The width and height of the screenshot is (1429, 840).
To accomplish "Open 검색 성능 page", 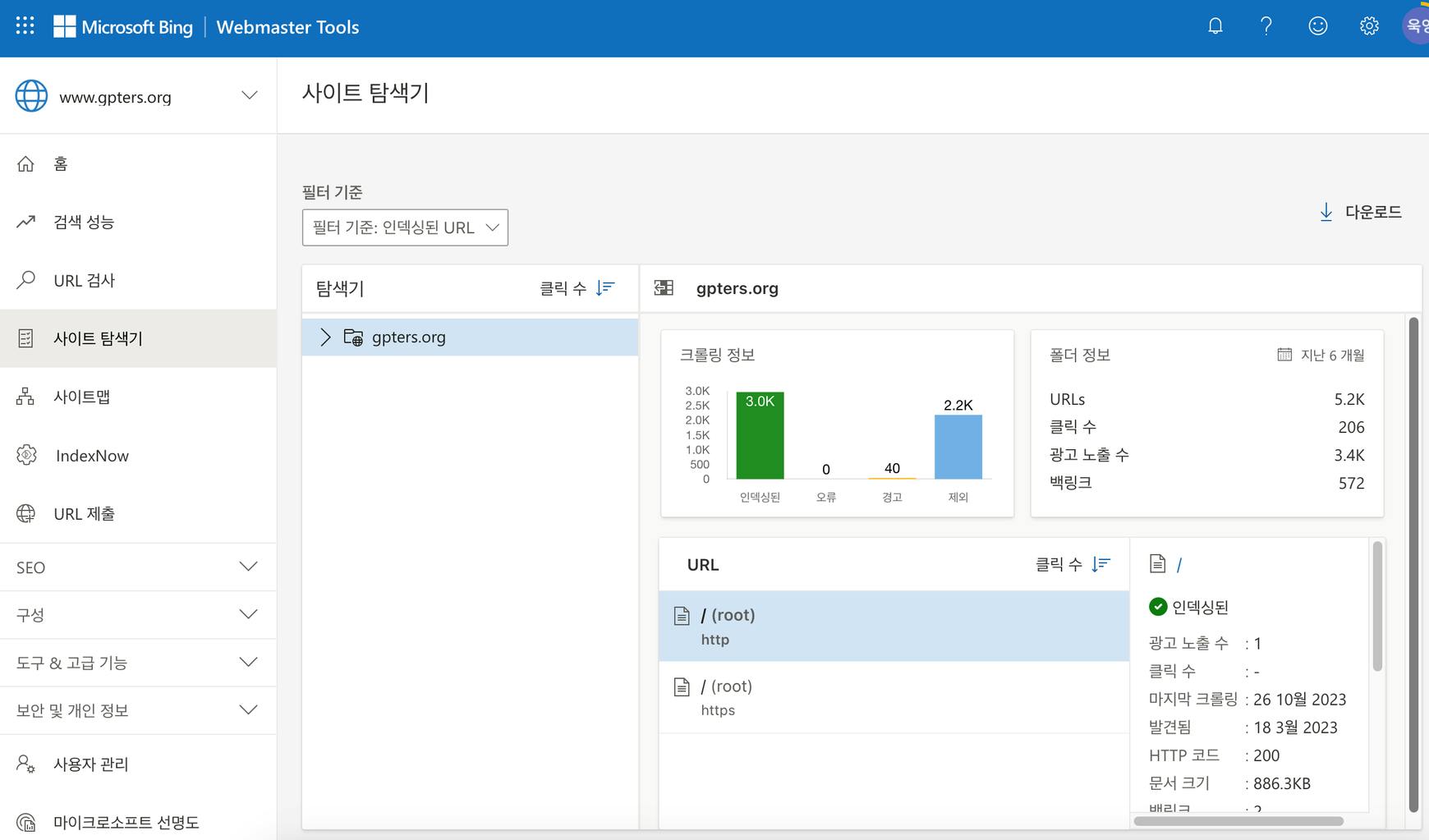I will (138, 222).
